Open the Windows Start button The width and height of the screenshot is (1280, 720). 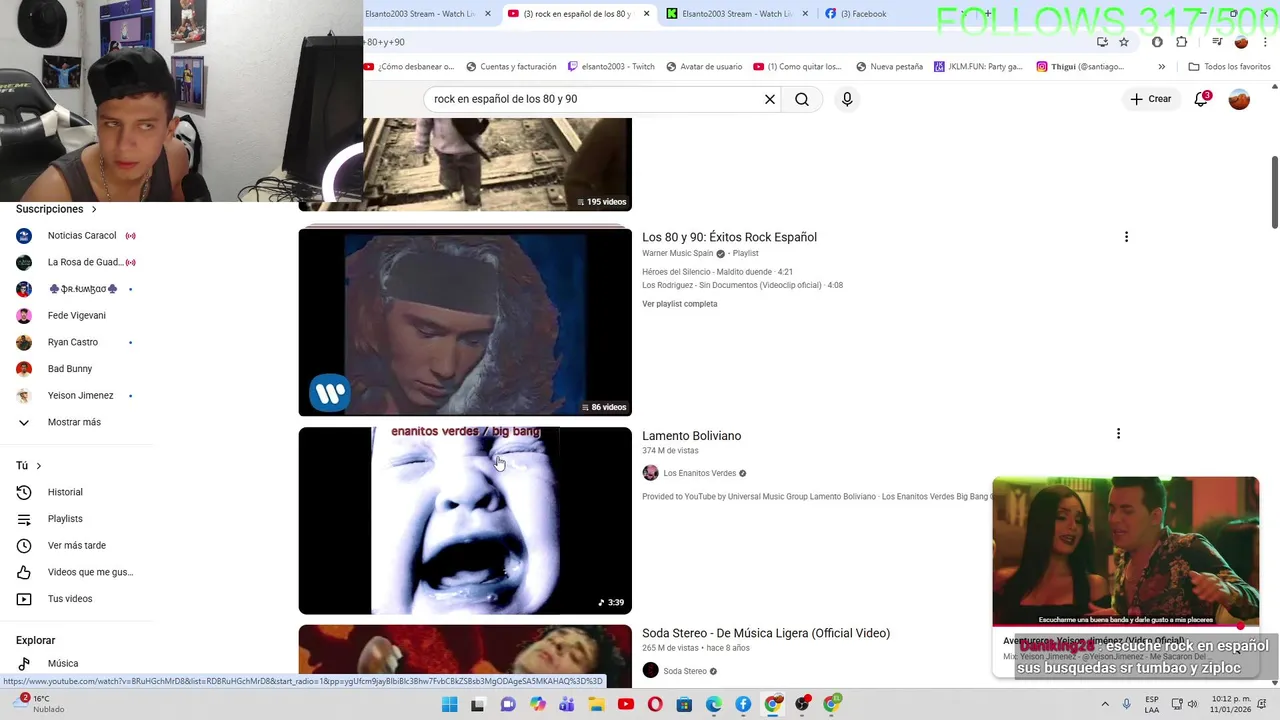pyautogui.click(x=450, y=704)
